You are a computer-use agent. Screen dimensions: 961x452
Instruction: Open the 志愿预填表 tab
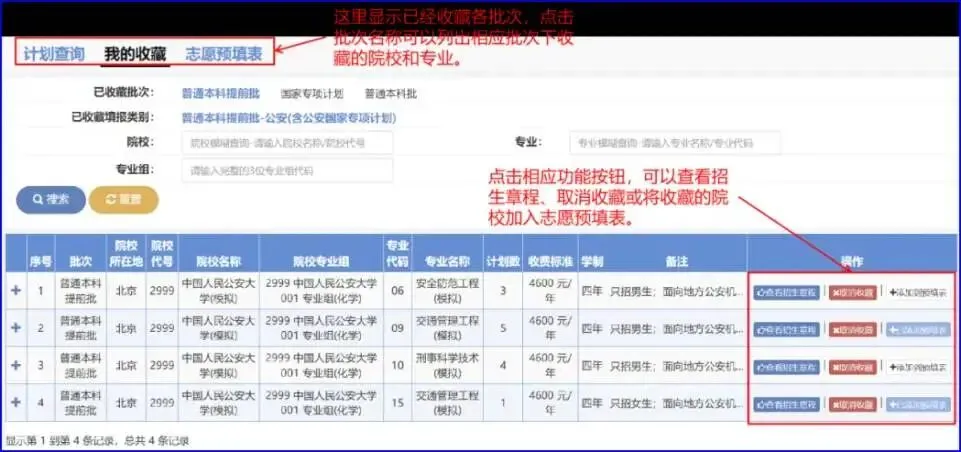[224, 54]
